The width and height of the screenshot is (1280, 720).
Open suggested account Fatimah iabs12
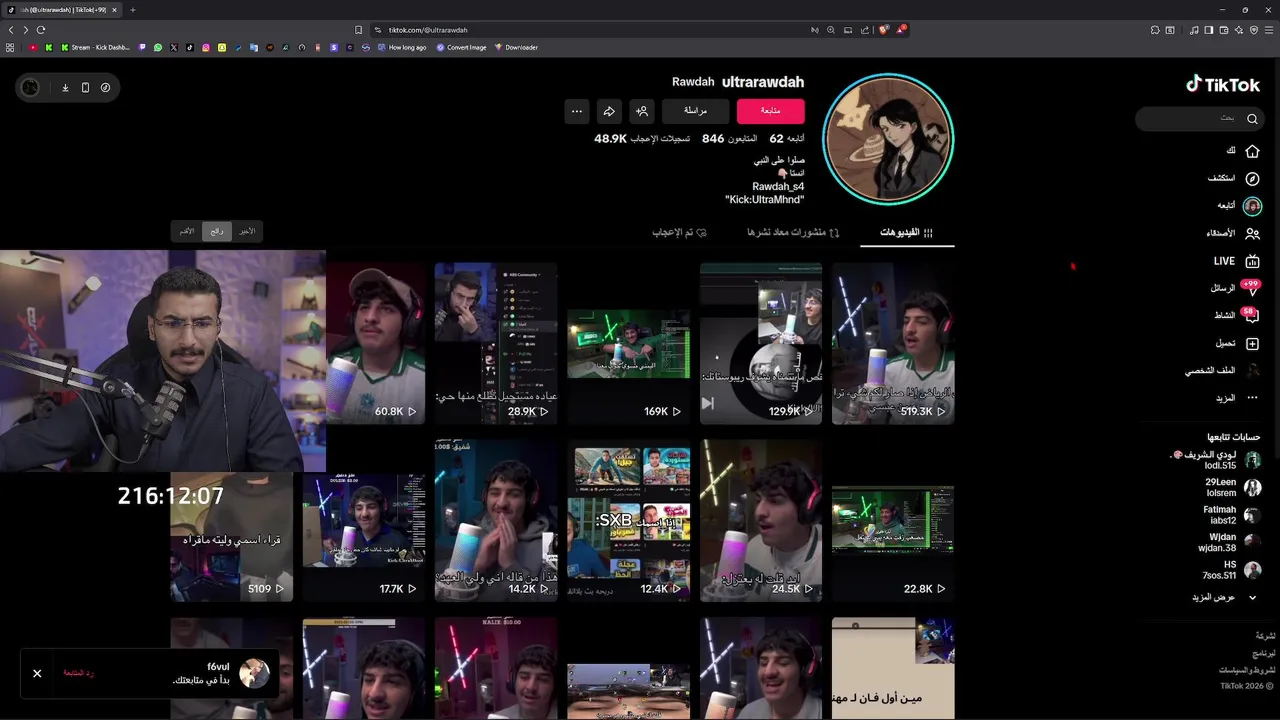pos(1231,515)
